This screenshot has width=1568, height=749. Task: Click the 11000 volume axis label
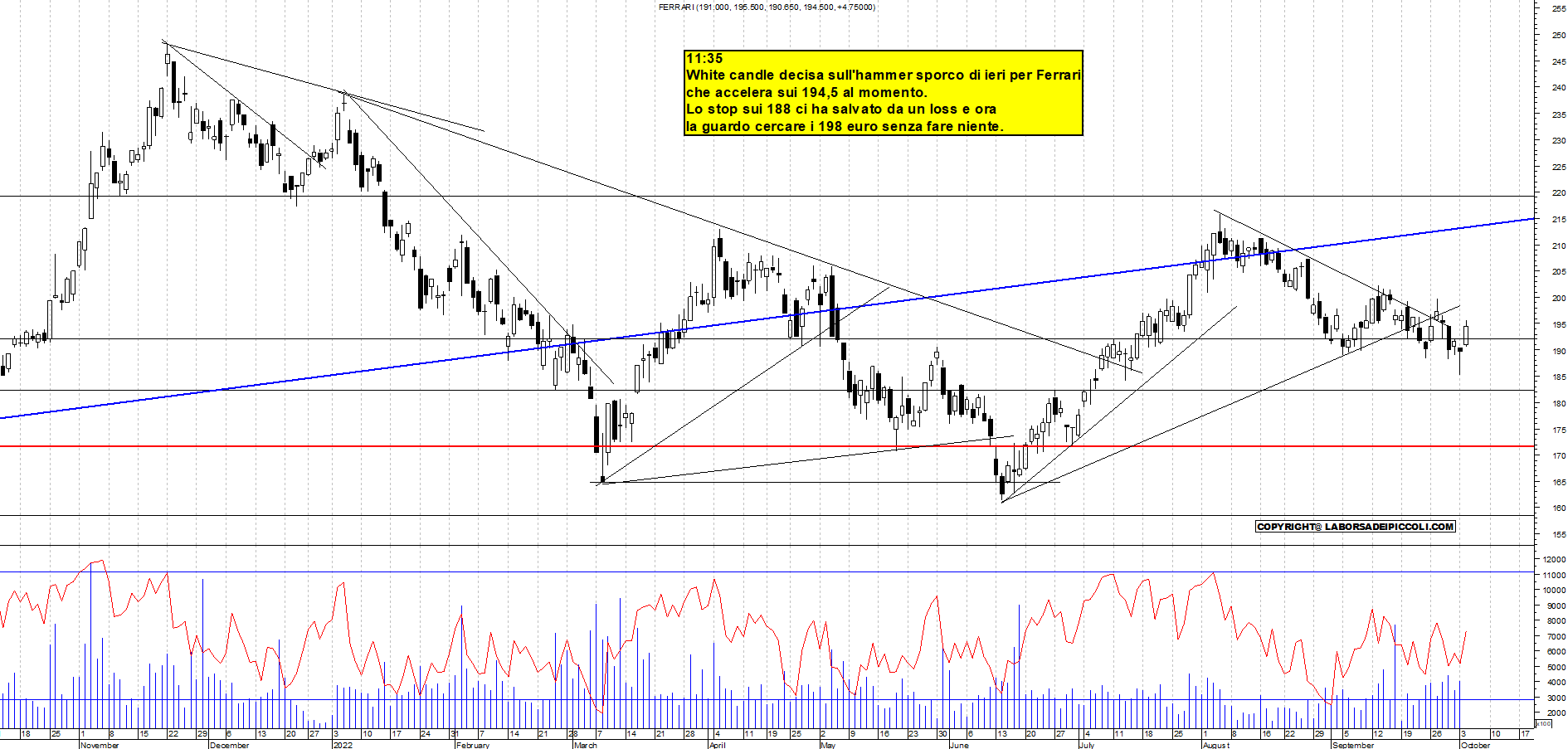pos(1554,575)
